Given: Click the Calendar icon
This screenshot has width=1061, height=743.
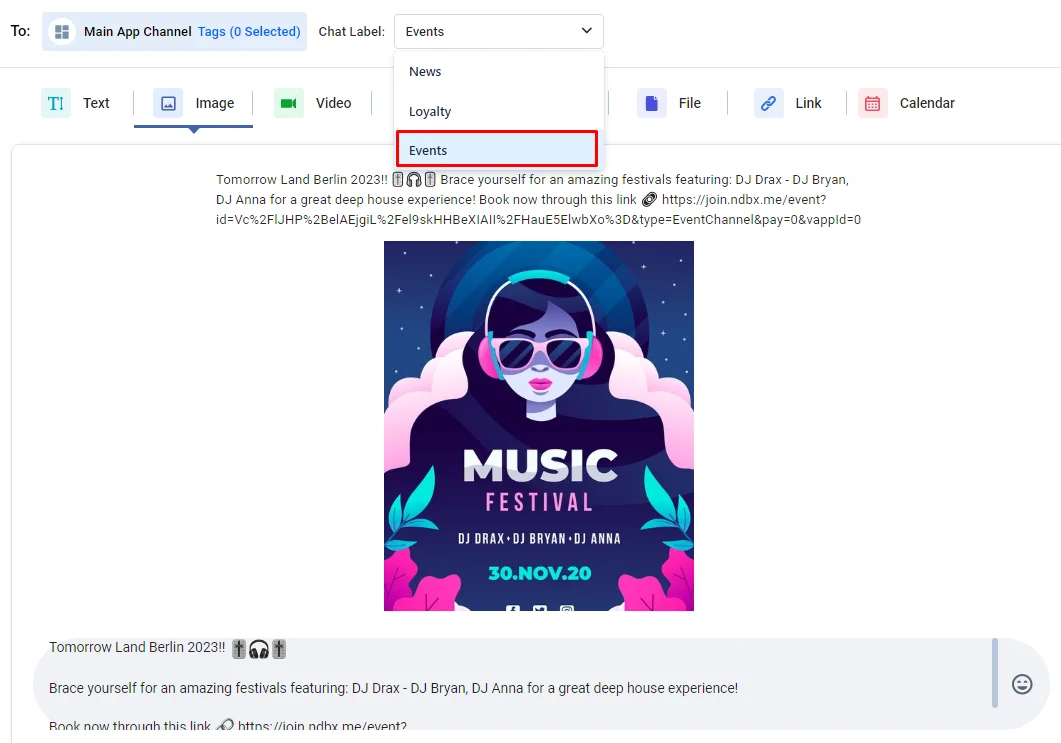Looking at the screenshot, I should [873, 104].
